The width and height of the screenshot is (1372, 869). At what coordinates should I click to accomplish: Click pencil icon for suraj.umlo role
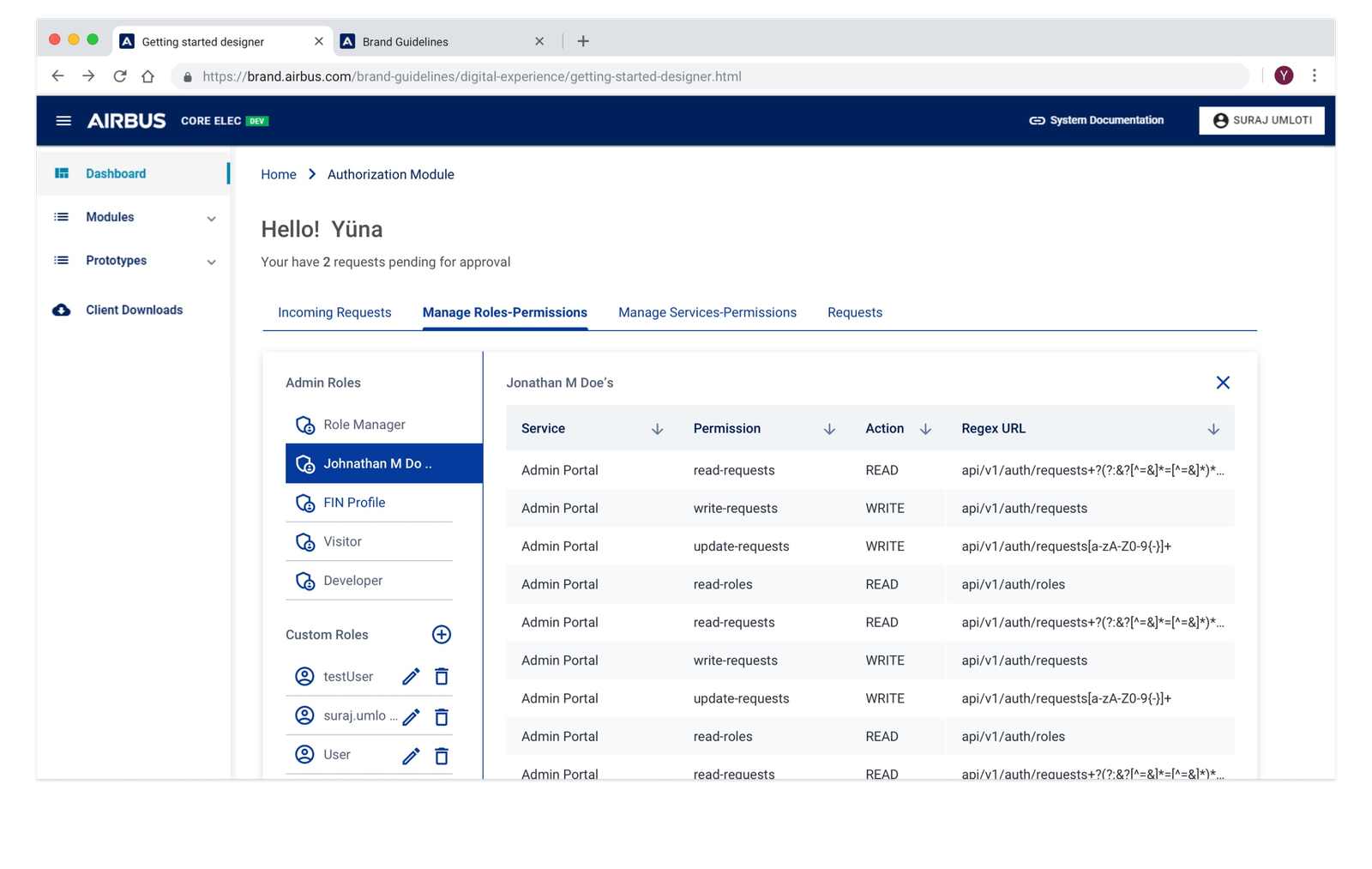click(x=411, y=717)
